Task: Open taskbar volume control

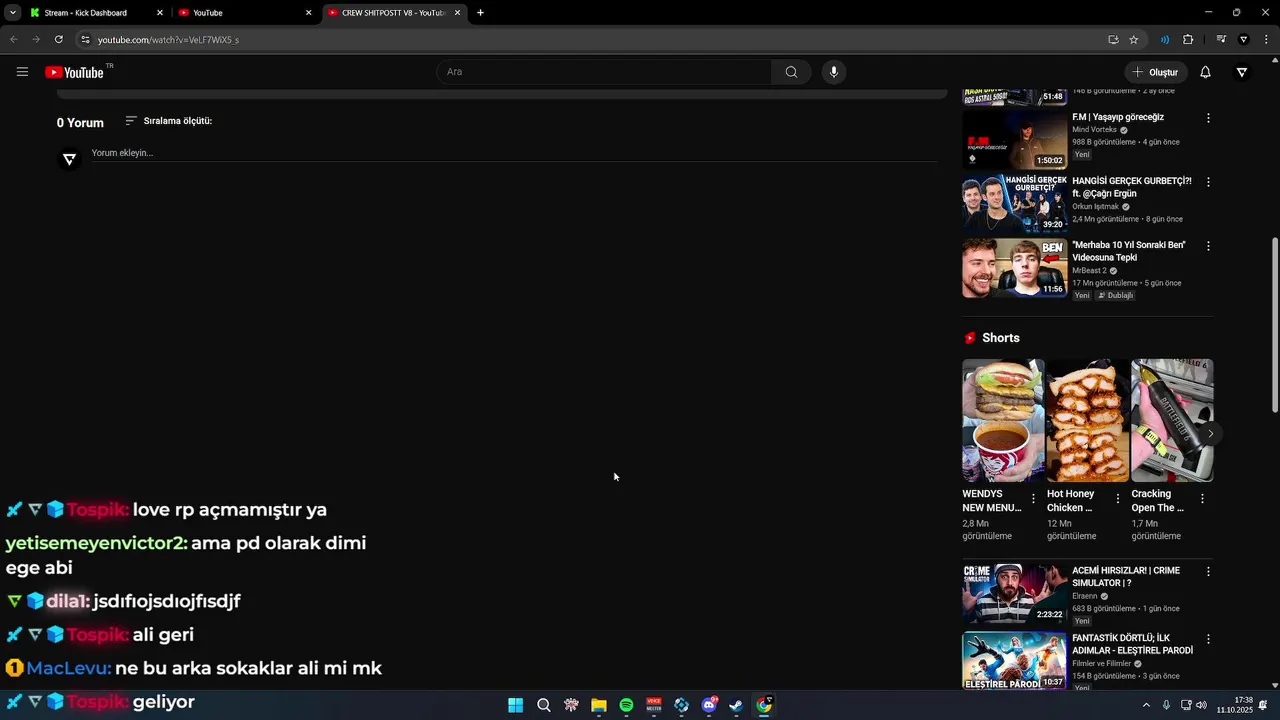Action: tap(1201, 705)
